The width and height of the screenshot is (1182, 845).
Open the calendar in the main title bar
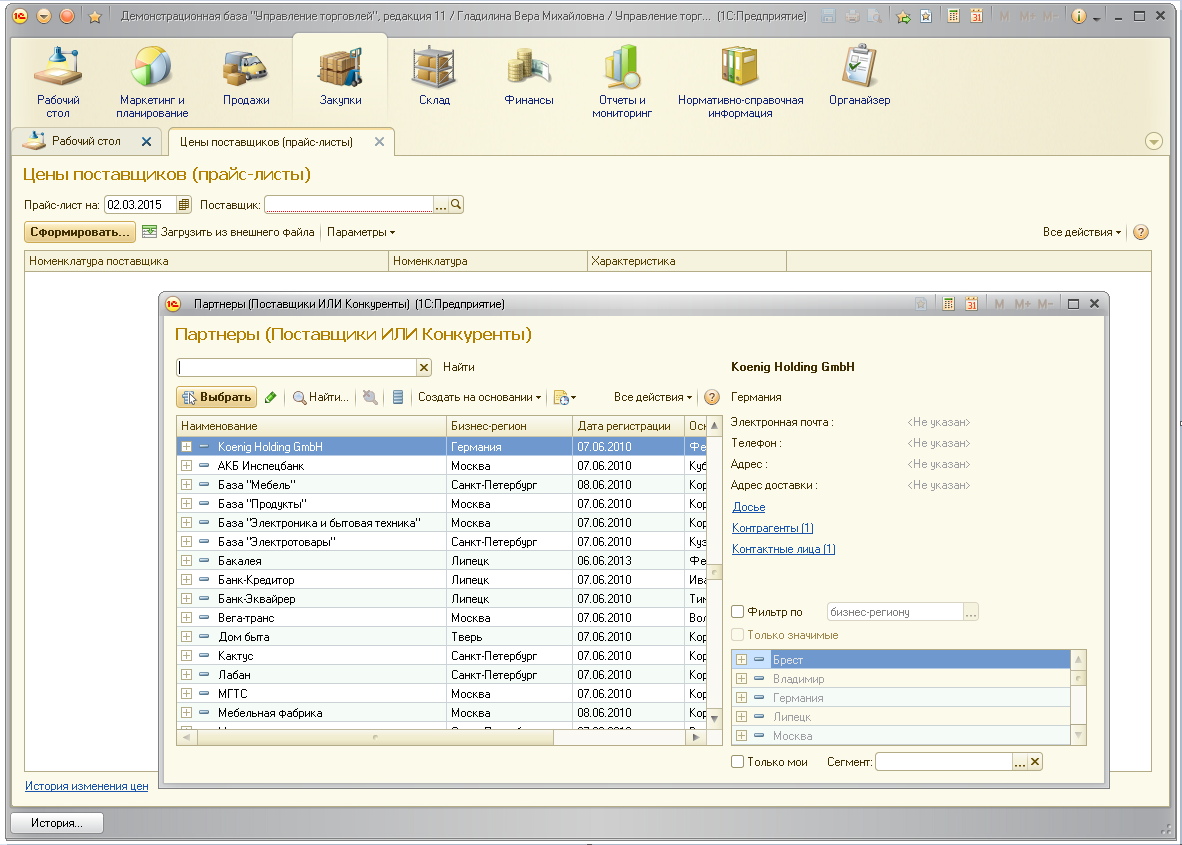pyautogui.click(x=976, y=16)
